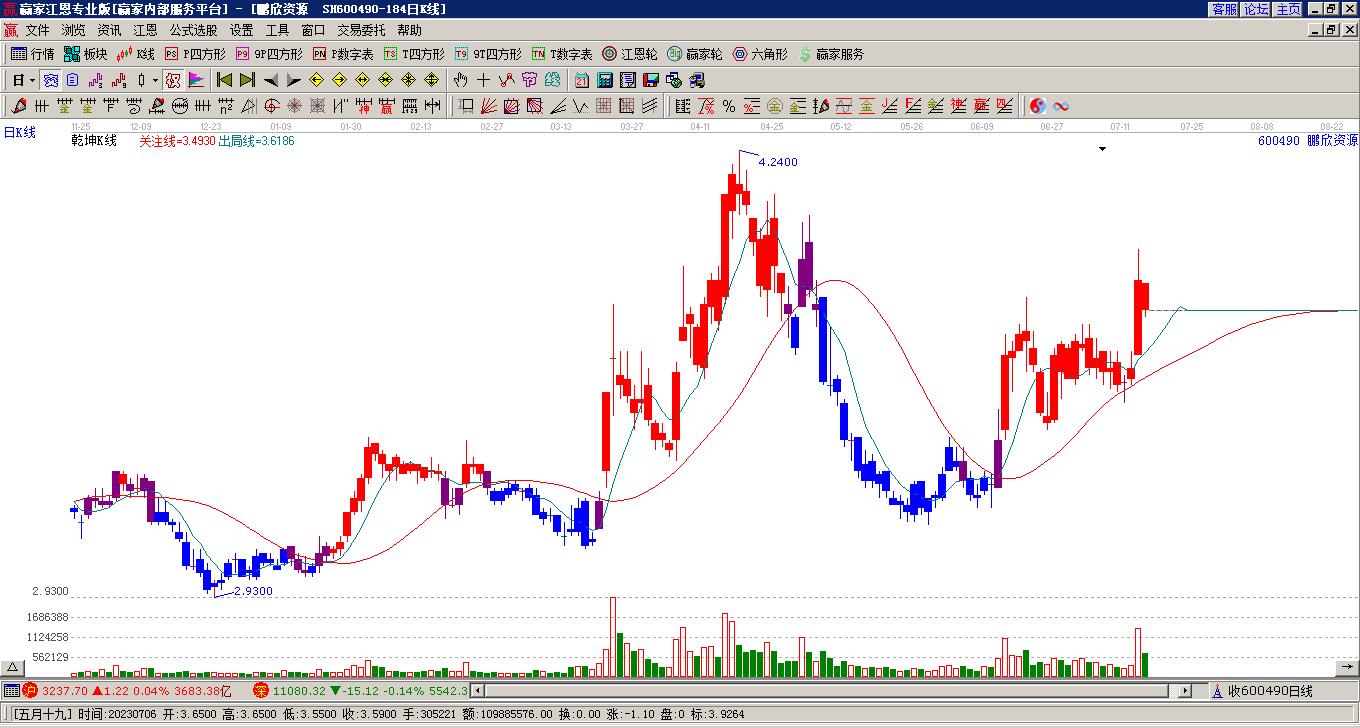Open the red-blue yin-yang icon
The image size is (1360, 728).
[x=1038, y=106]
